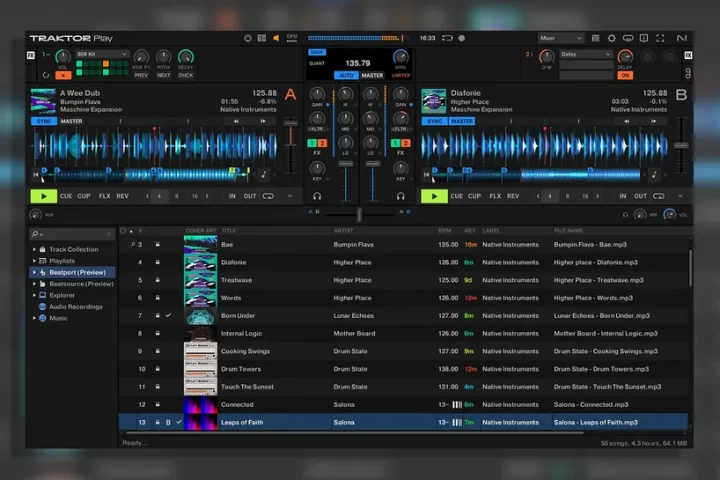Viewport: 720px width, 480px height.
Task: Click the Diafonie cover art on Deck B
Action: 433,101
